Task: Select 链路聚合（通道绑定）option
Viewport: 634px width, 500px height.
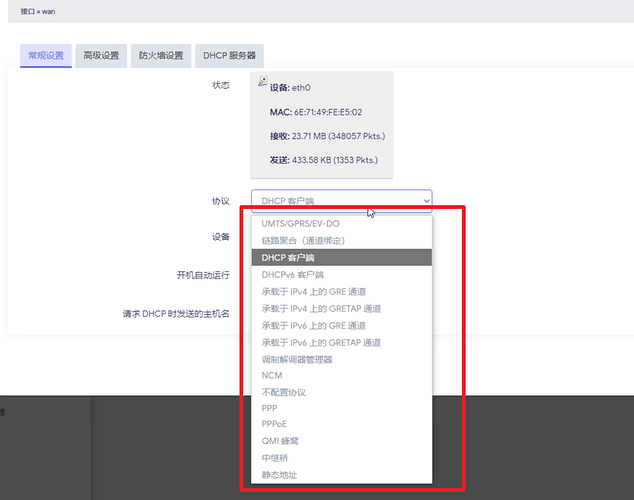Action: [x=342, y=241]
